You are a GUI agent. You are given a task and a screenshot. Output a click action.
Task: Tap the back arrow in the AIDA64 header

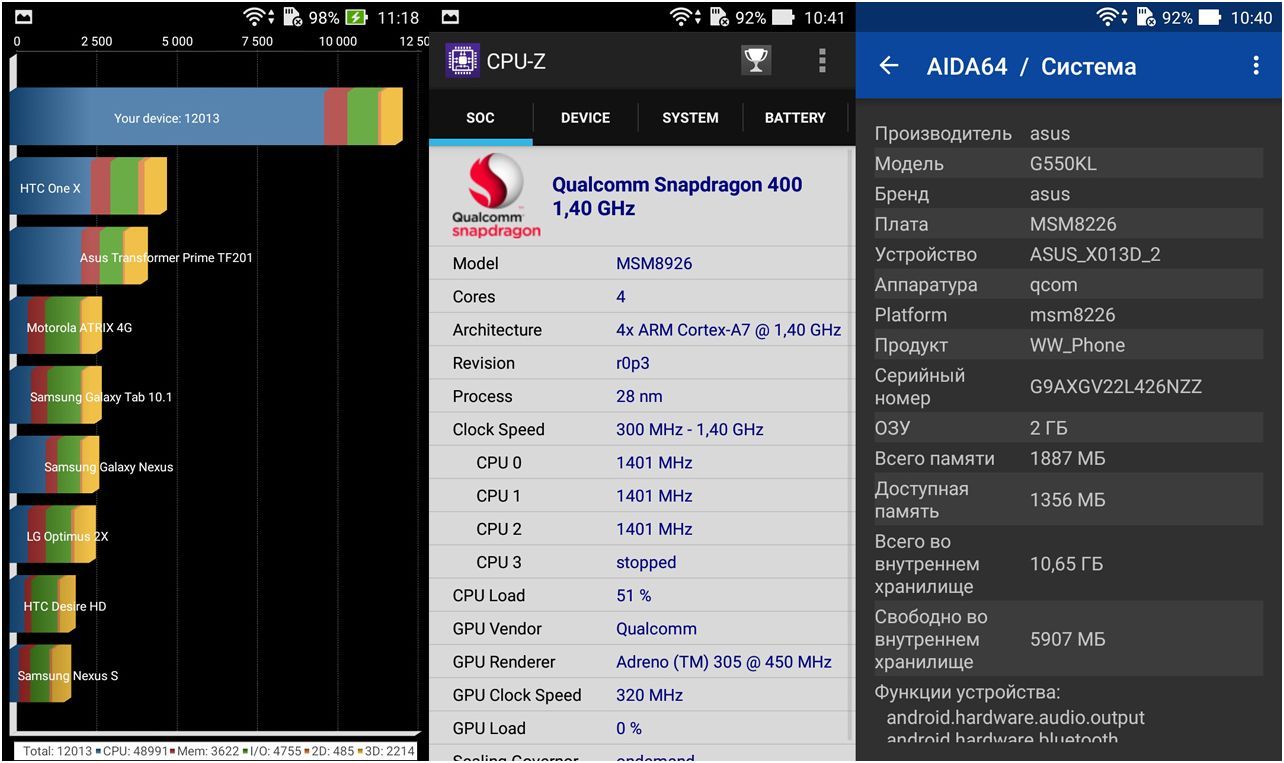click(890, 65)
